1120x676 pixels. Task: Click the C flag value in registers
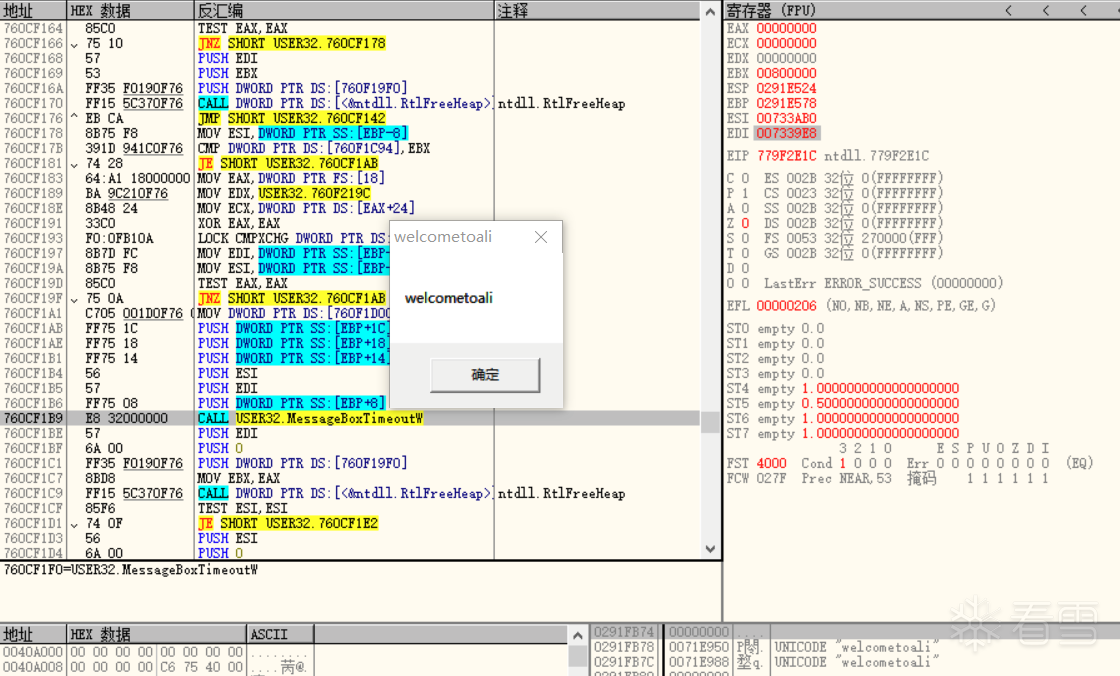745,178
